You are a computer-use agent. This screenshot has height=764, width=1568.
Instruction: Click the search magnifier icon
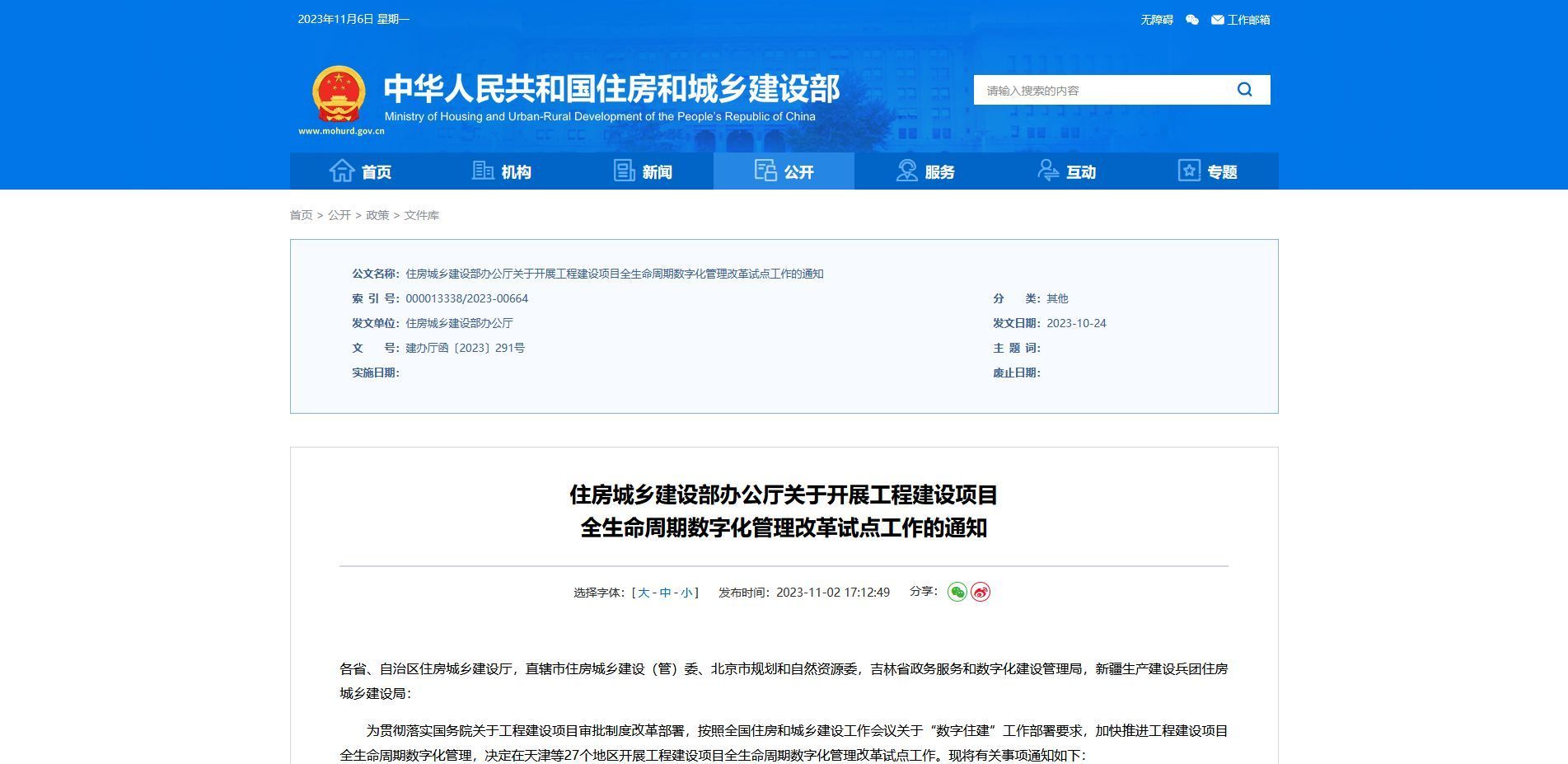1244,90
